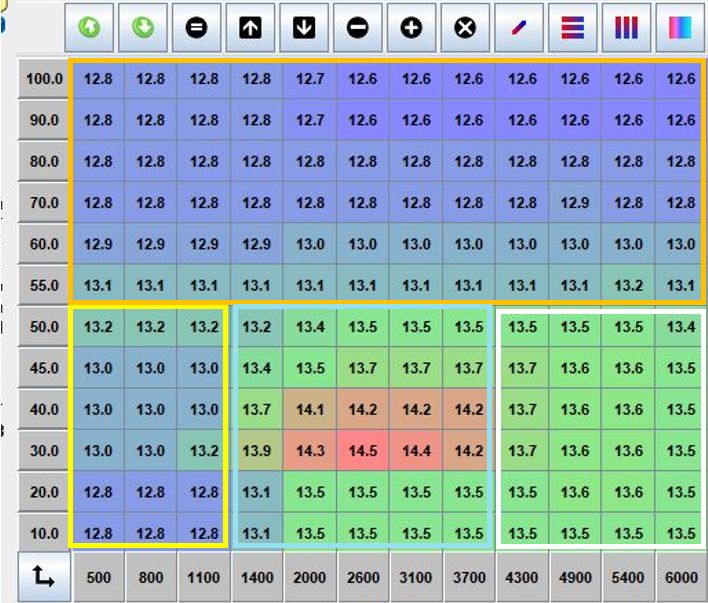Click the horizontal stripes toolbar icon
This screenshot has width=708, height=603.
point(573,28)
